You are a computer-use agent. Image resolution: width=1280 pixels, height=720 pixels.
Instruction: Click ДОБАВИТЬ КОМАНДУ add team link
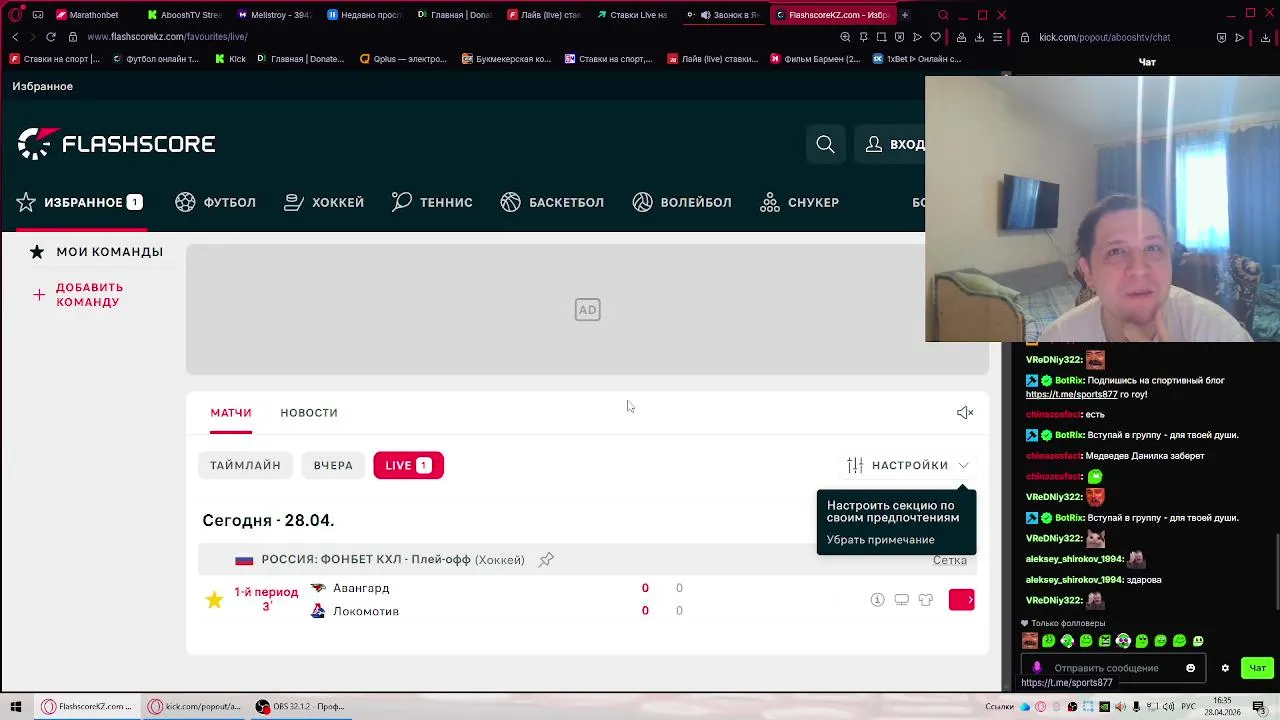point(78,295)
